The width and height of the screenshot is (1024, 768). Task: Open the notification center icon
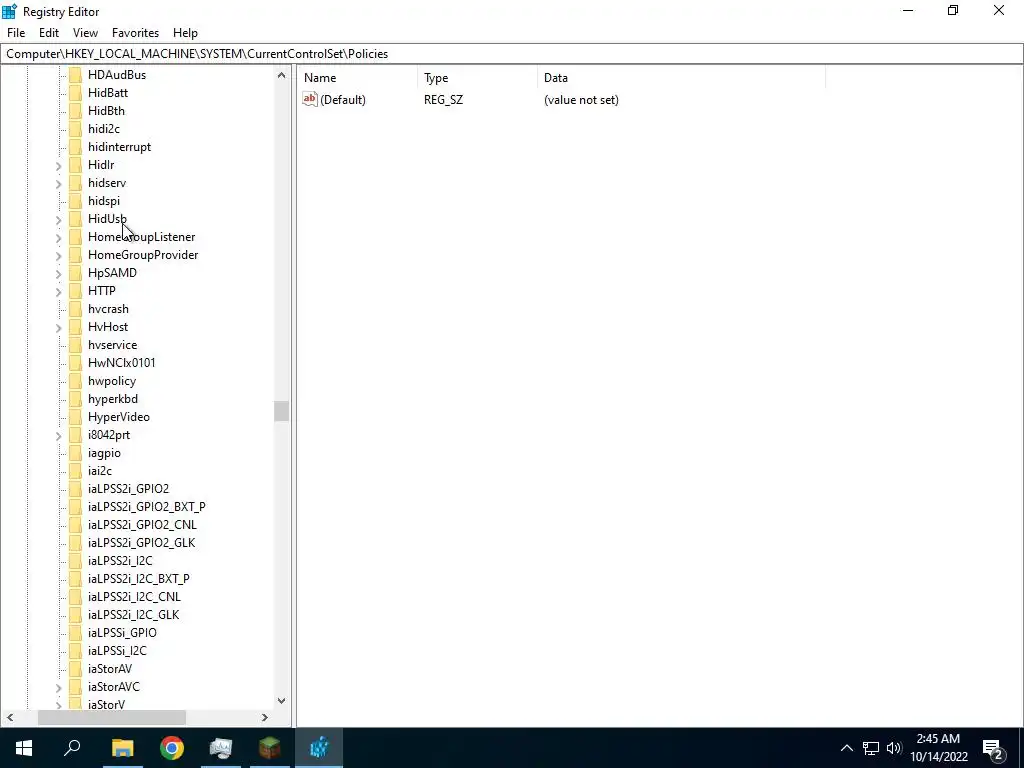993,748
